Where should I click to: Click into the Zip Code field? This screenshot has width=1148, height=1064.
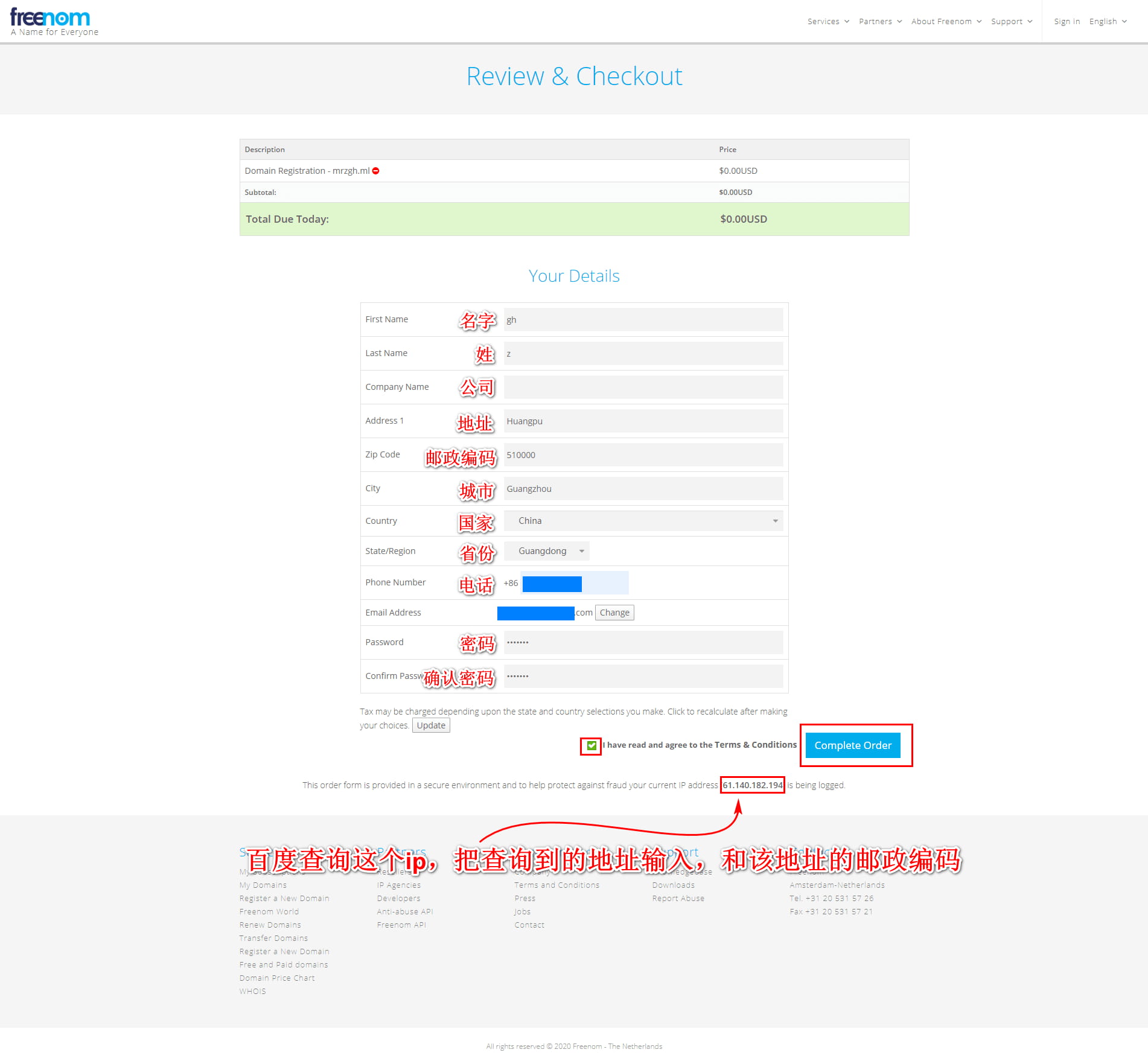(643, 455)
